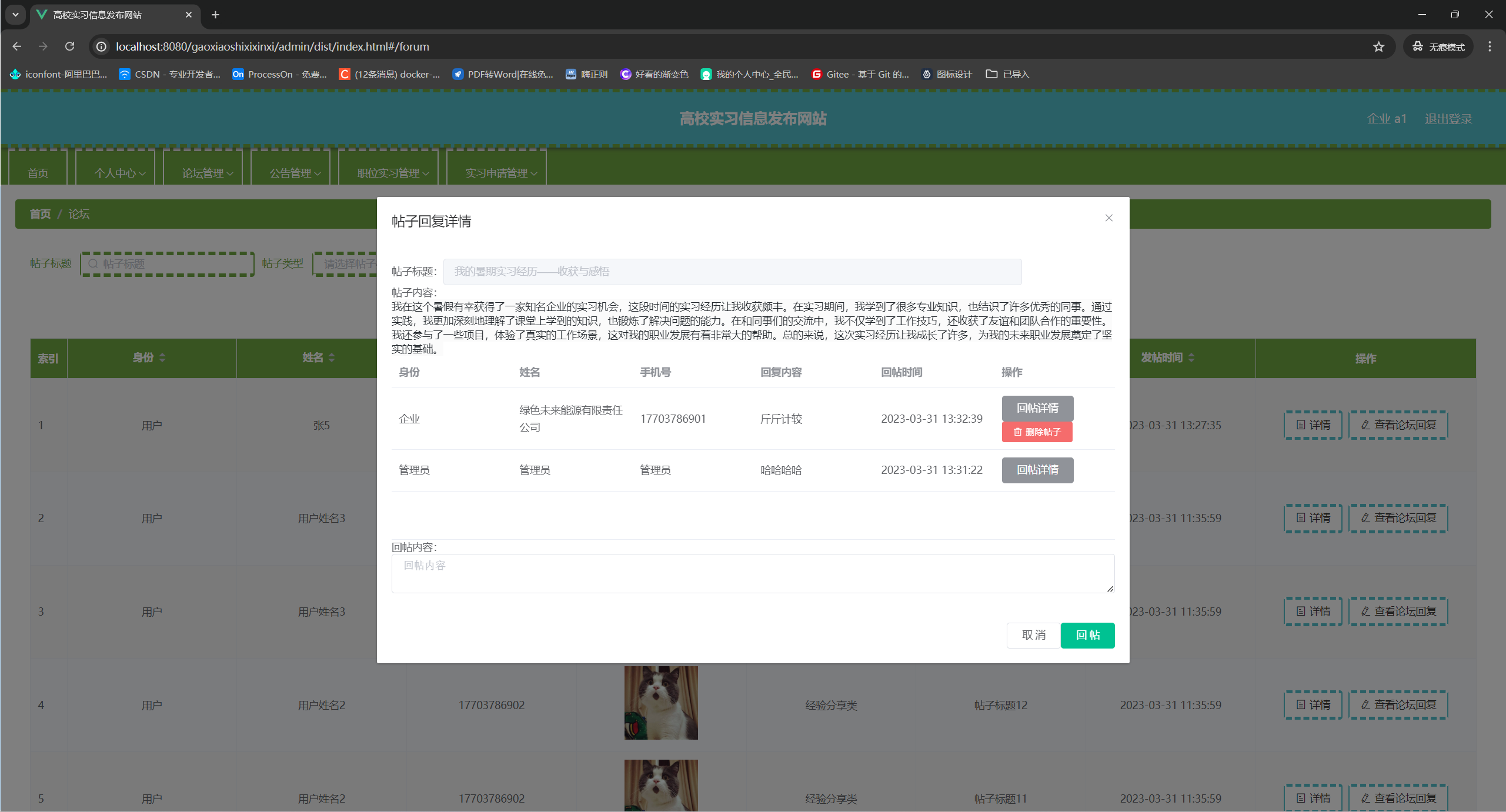This screenshot has height=812, width=1506.
Task: Reload the page with refresh icon
Action: 70,46
